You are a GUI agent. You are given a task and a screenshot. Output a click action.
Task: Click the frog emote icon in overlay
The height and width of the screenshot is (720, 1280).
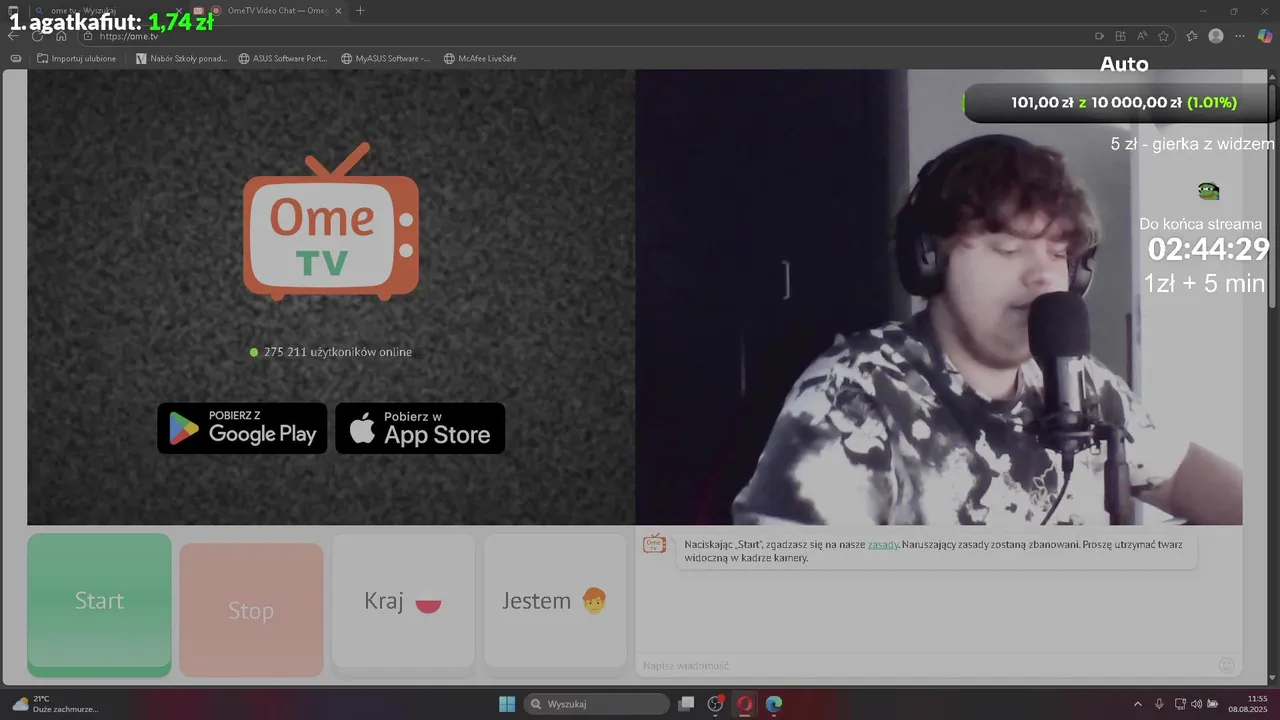pos(1208,191)
